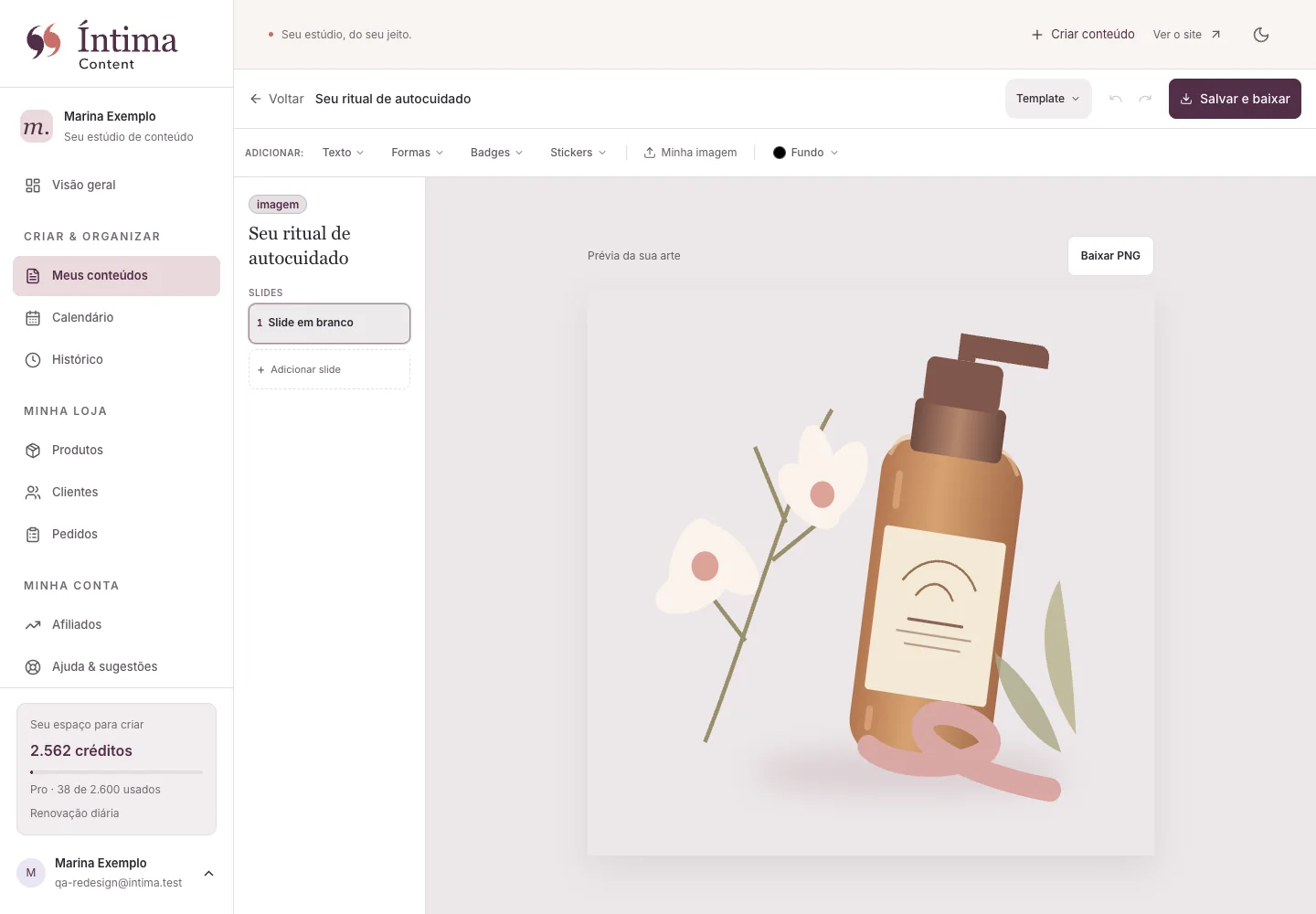Click the Calendário calendar icon

(x=33, y=318)
